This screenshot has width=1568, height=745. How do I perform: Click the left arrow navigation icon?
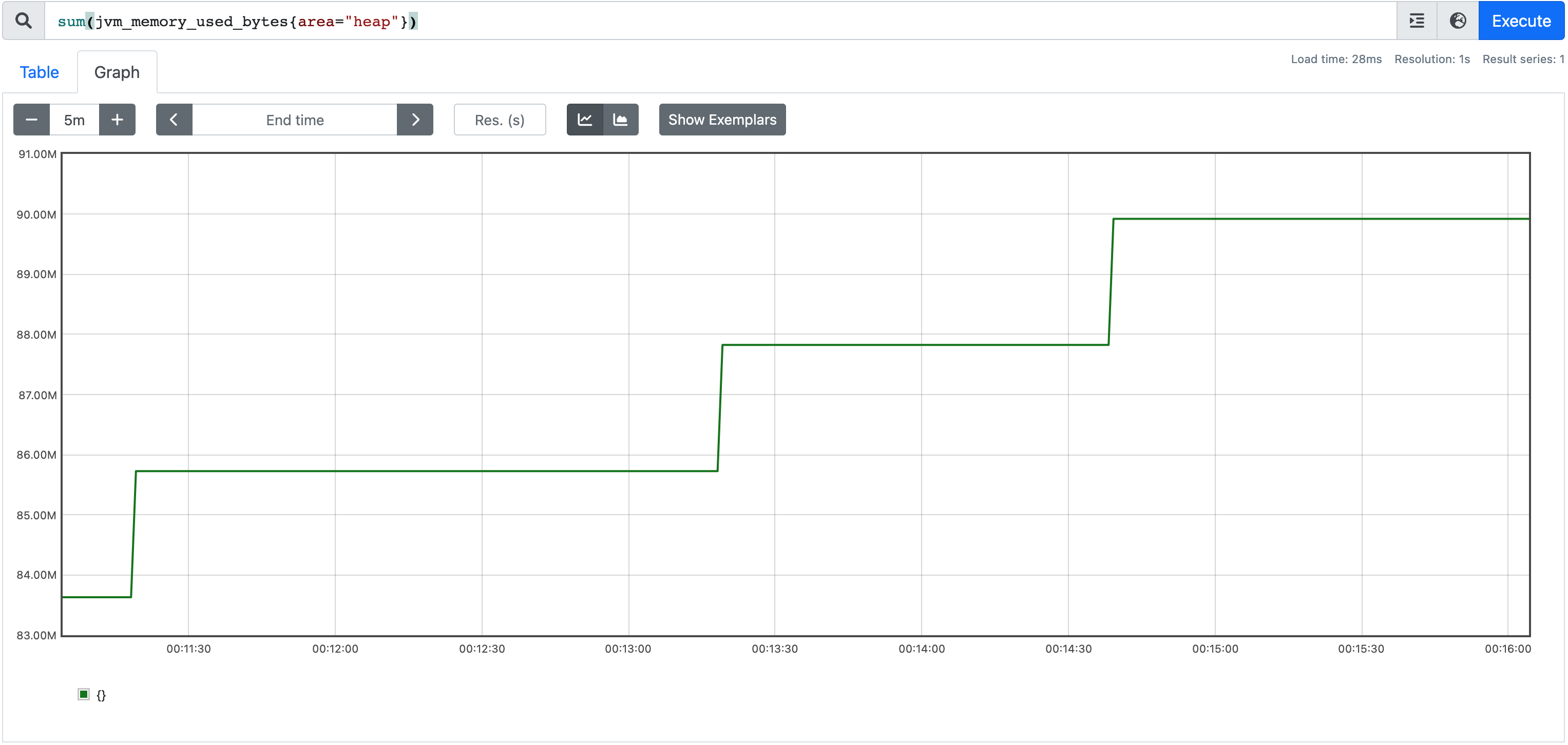(174, 120)
